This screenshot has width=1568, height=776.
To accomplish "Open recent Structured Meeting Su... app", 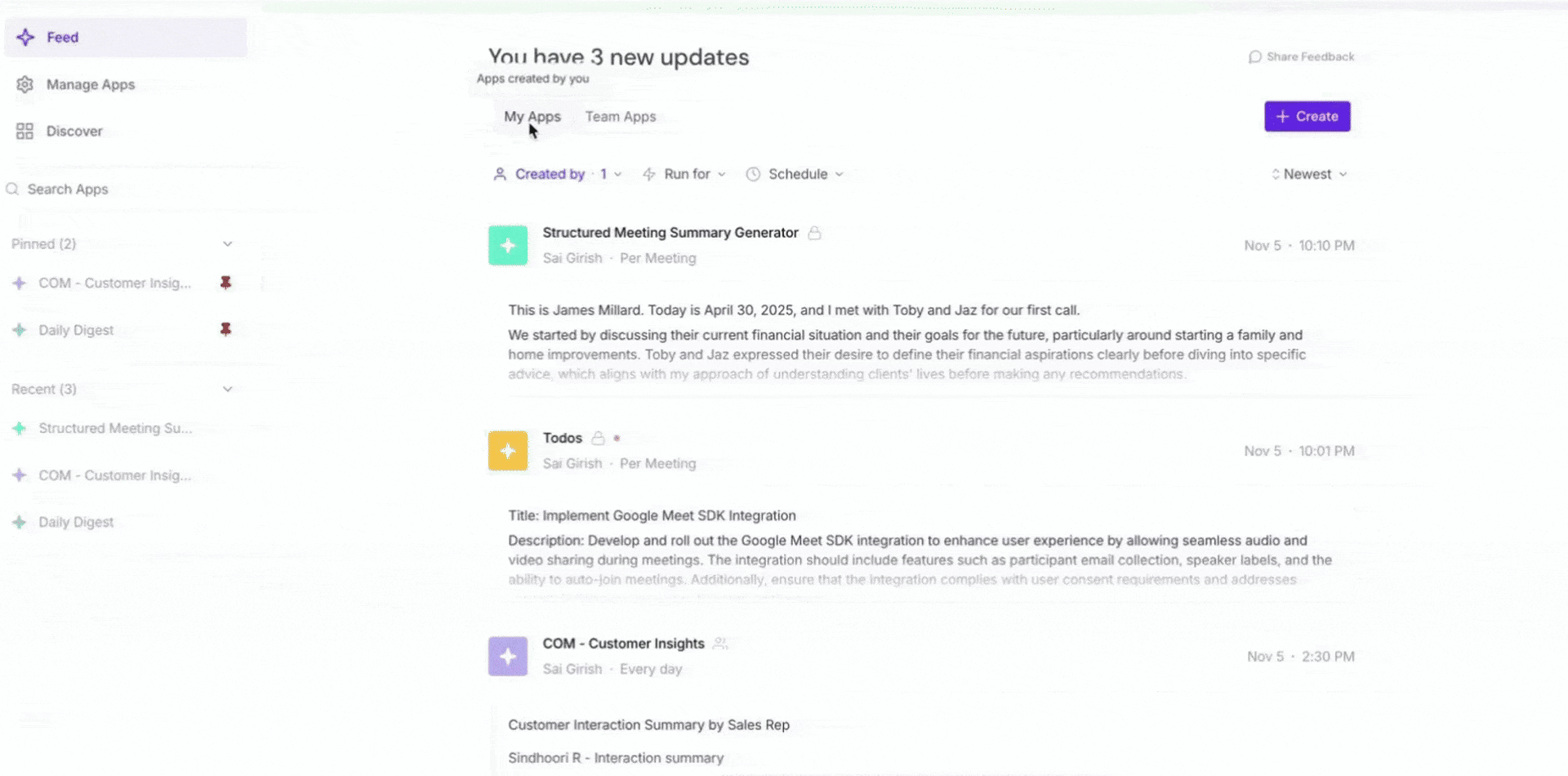I will pyautogui.click(x=115, y=428).
